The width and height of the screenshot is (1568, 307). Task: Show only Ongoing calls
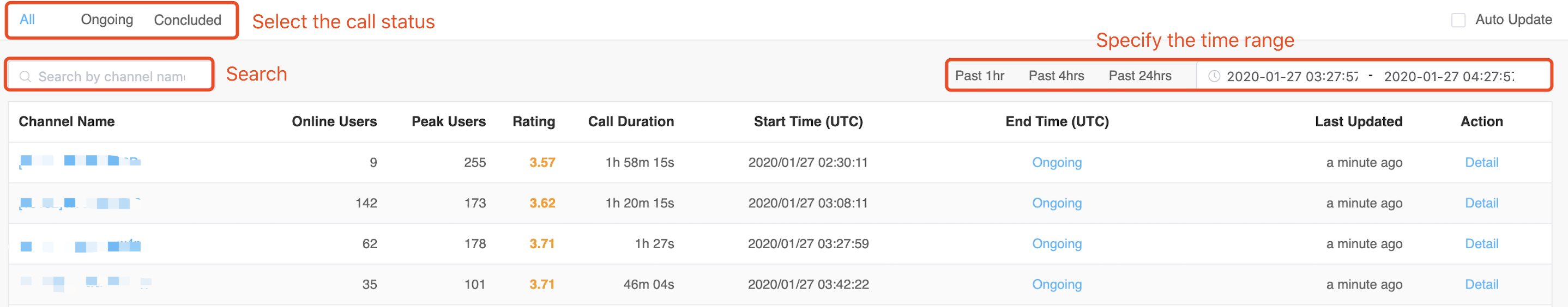point(107,20)
